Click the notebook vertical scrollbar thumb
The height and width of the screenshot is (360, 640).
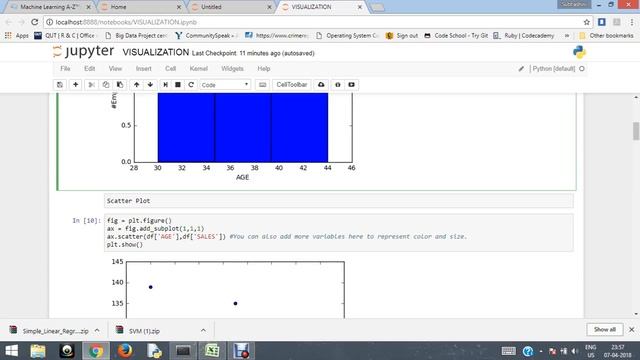click(x=636, y=131)
